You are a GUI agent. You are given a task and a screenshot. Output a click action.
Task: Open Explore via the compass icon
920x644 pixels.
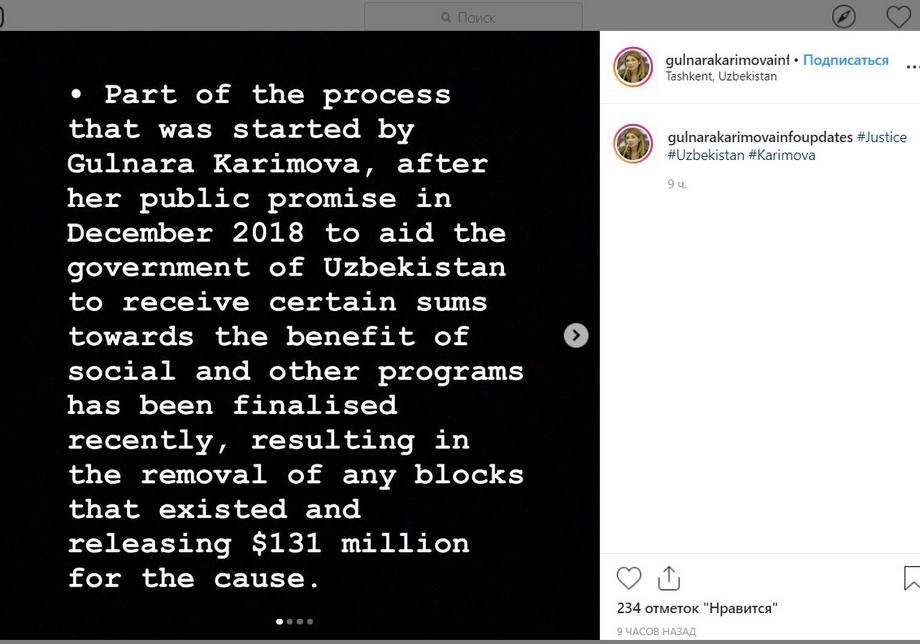[844, 17]
